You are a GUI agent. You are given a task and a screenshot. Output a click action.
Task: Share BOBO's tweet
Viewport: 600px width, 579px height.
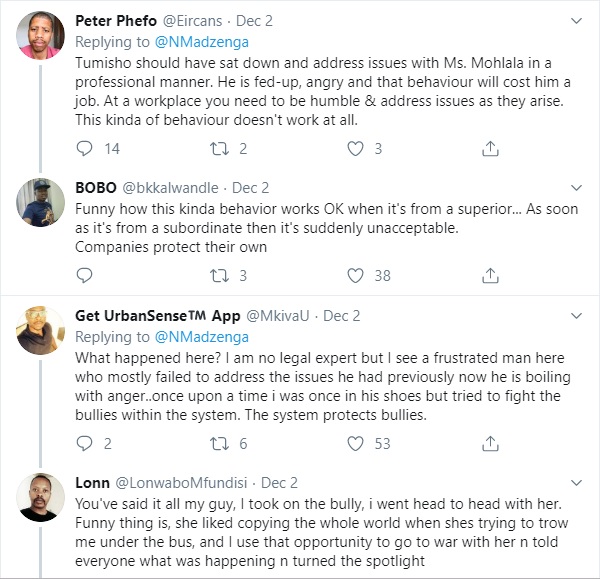[490, 275]
